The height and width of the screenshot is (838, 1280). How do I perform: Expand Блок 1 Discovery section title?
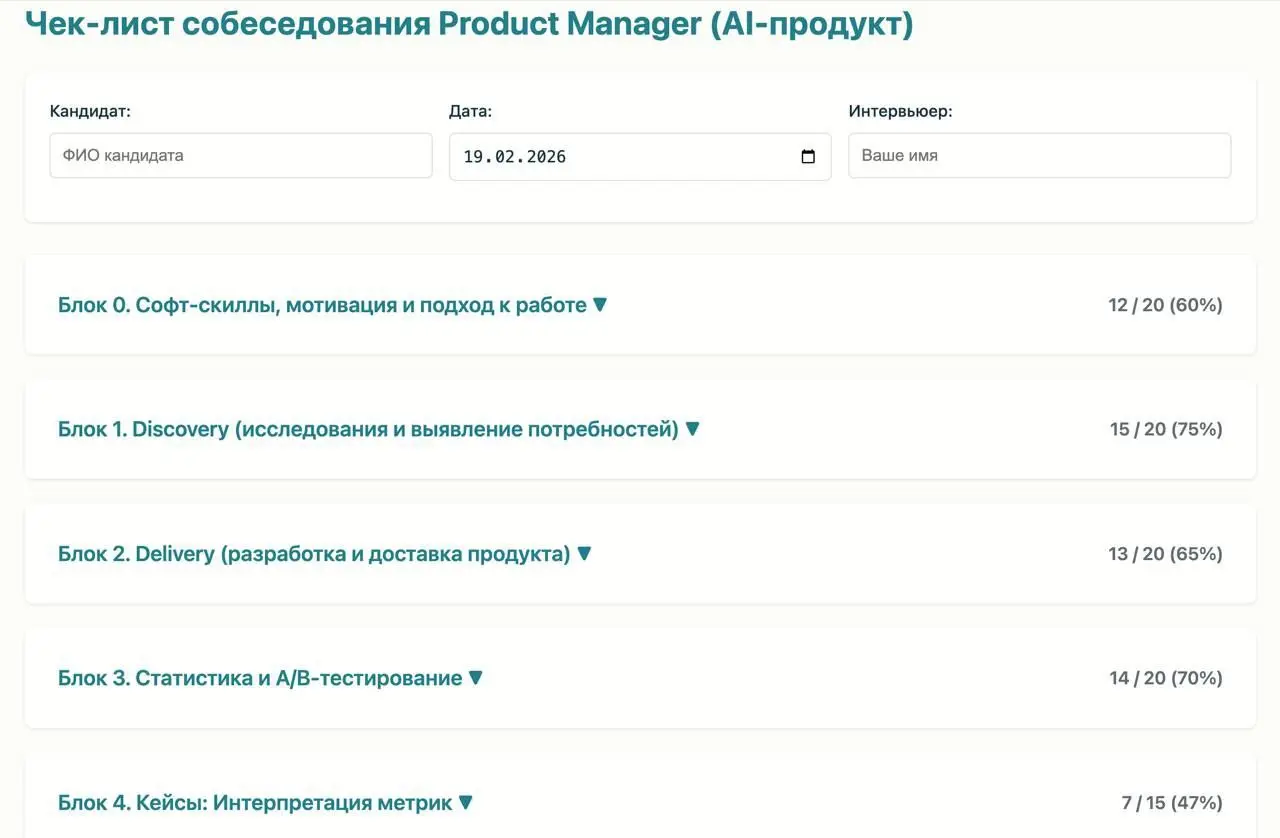point(368,429)
